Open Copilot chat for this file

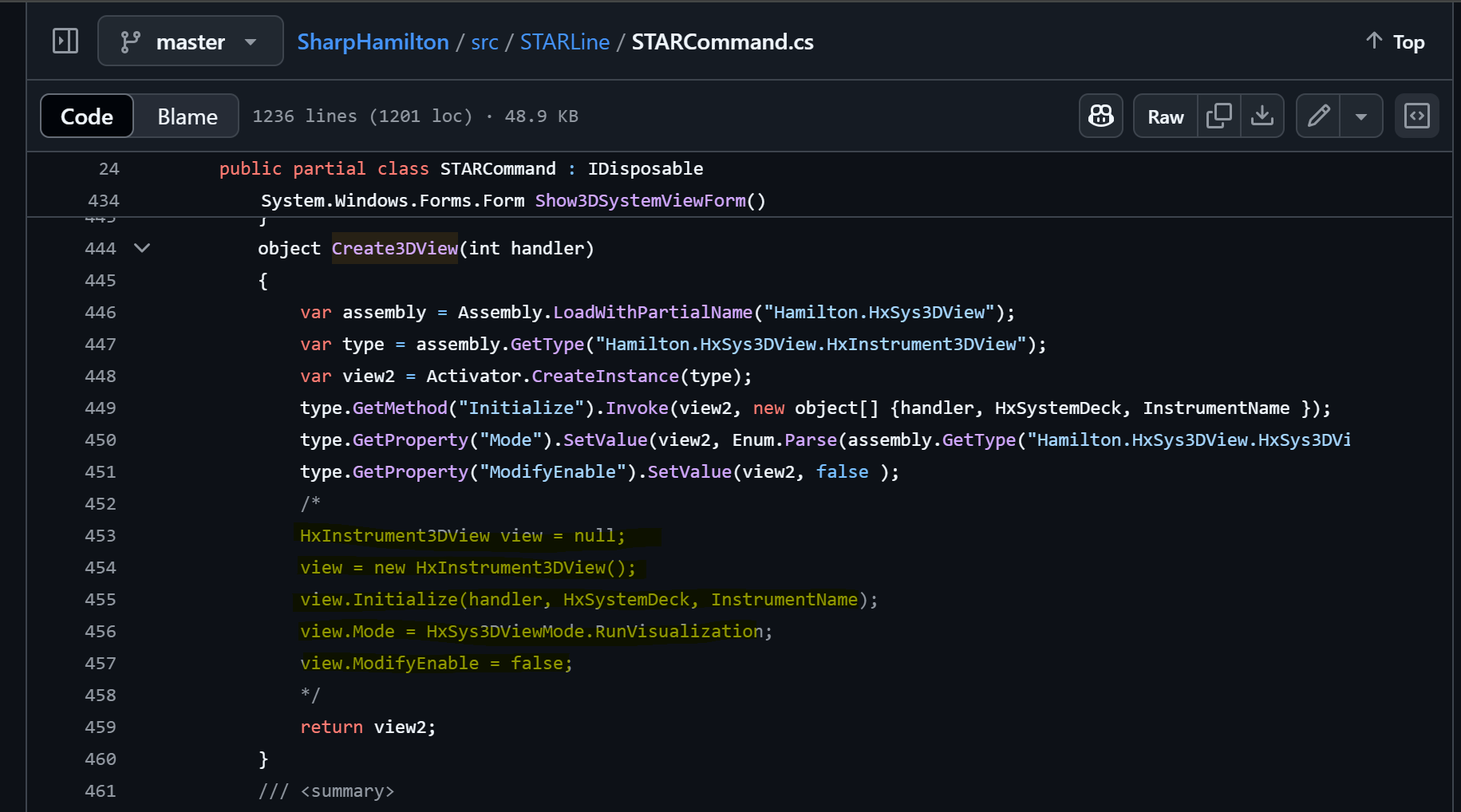[x=1101, y=116]
